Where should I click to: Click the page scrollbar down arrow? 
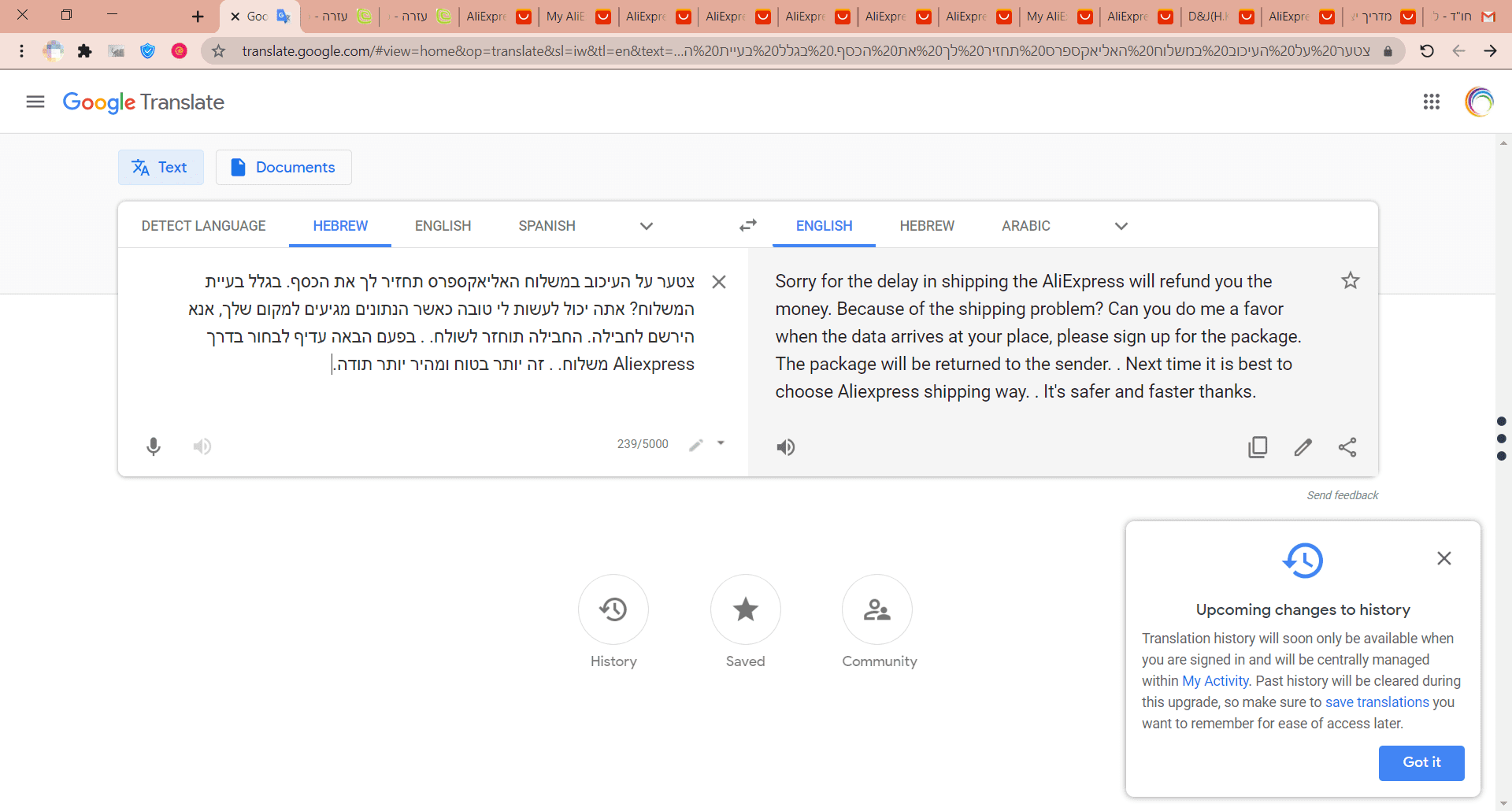click(1503, 803)
